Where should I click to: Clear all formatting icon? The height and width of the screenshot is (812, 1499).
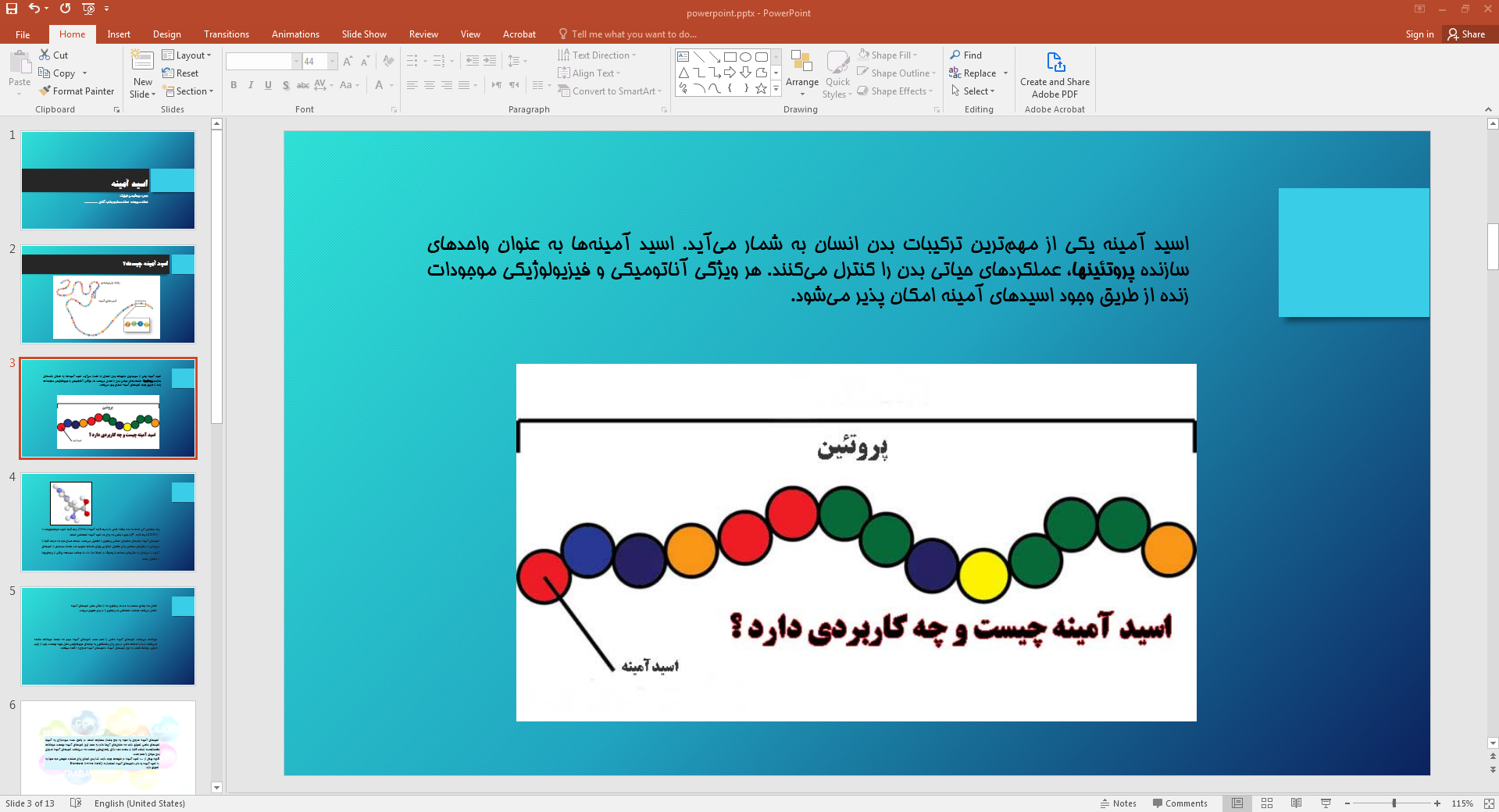click(388, 61)
